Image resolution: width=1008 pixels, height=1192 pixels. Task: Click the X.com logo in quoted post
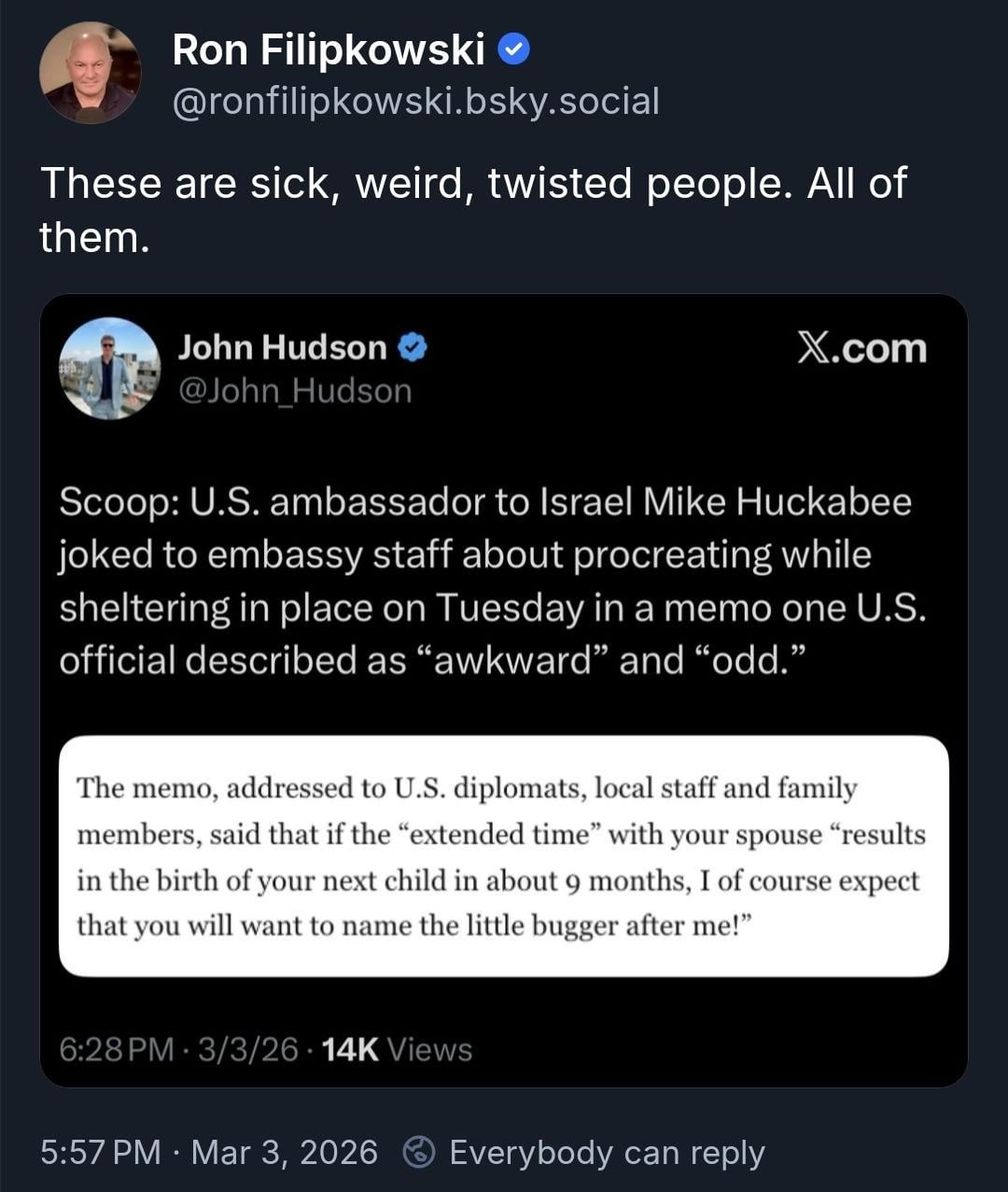[x=861, y=348]
